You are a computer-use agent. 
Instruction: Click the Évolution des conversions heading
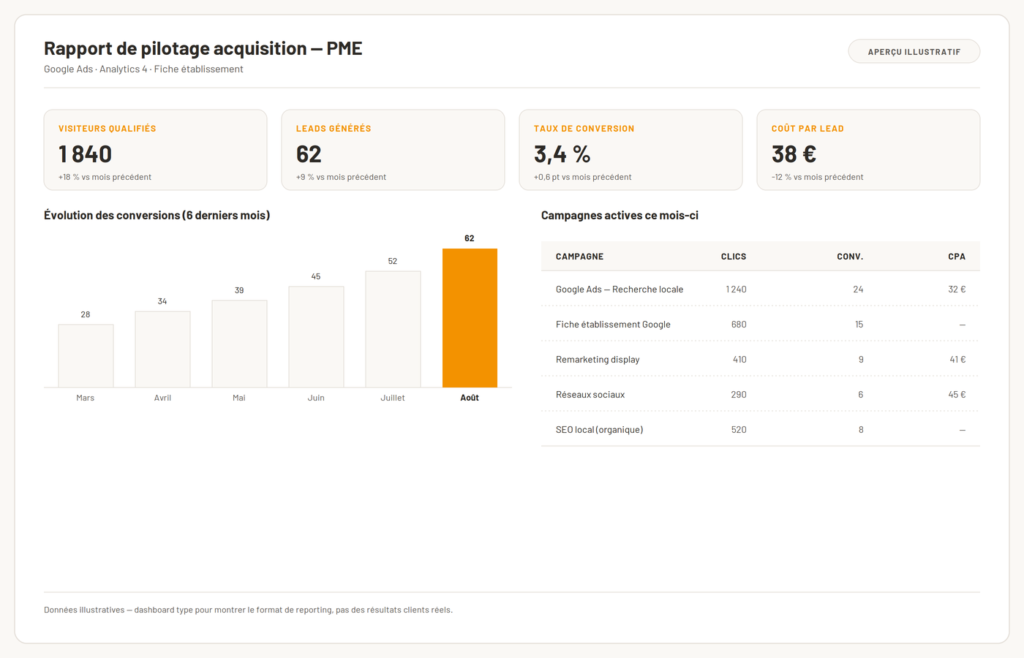click(157, 215)
